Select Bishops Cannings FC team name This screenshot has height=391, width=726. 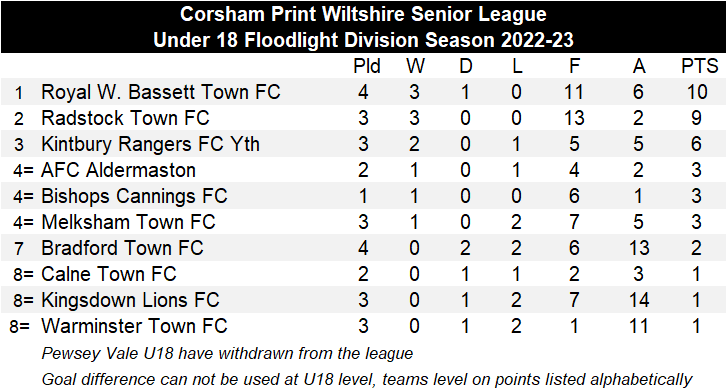pyautogui.click(x=134, y=196)
